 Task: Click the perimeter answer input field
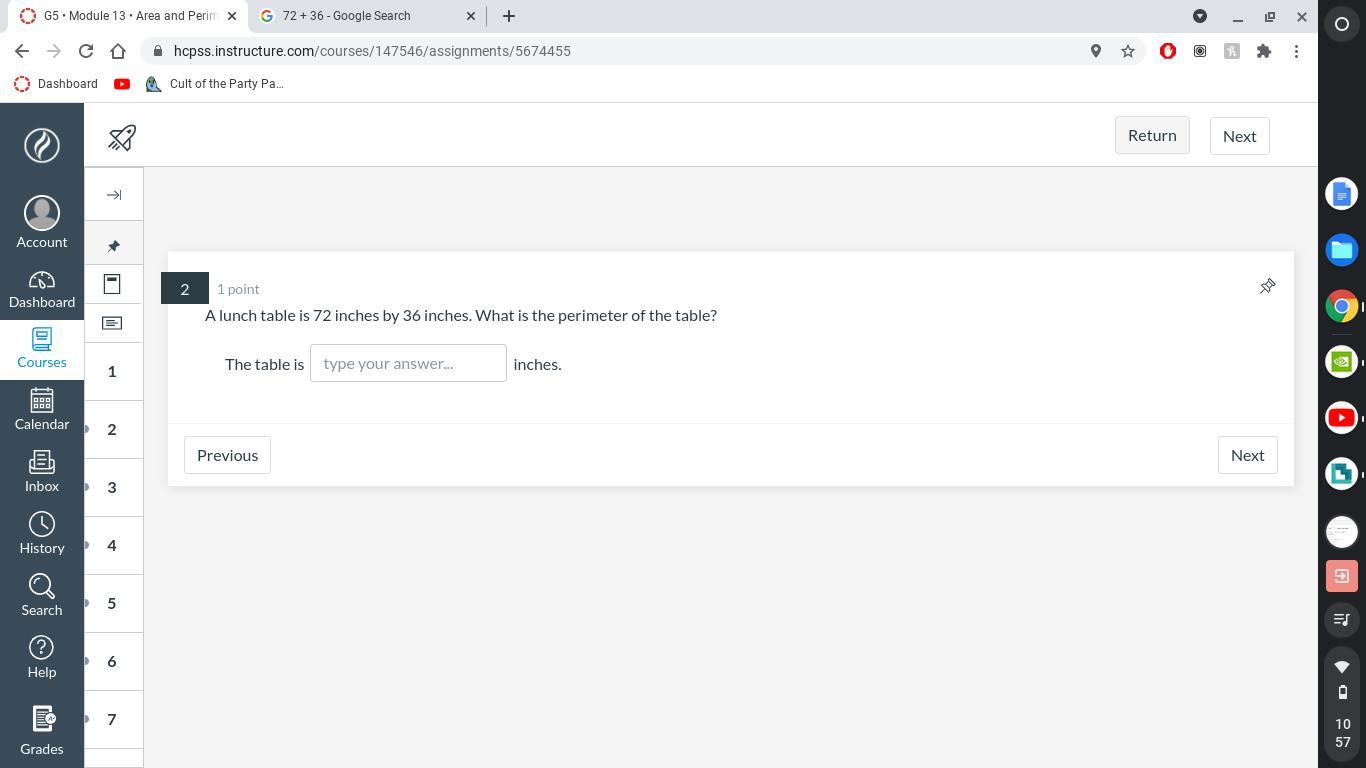click(x=408, y=363)
